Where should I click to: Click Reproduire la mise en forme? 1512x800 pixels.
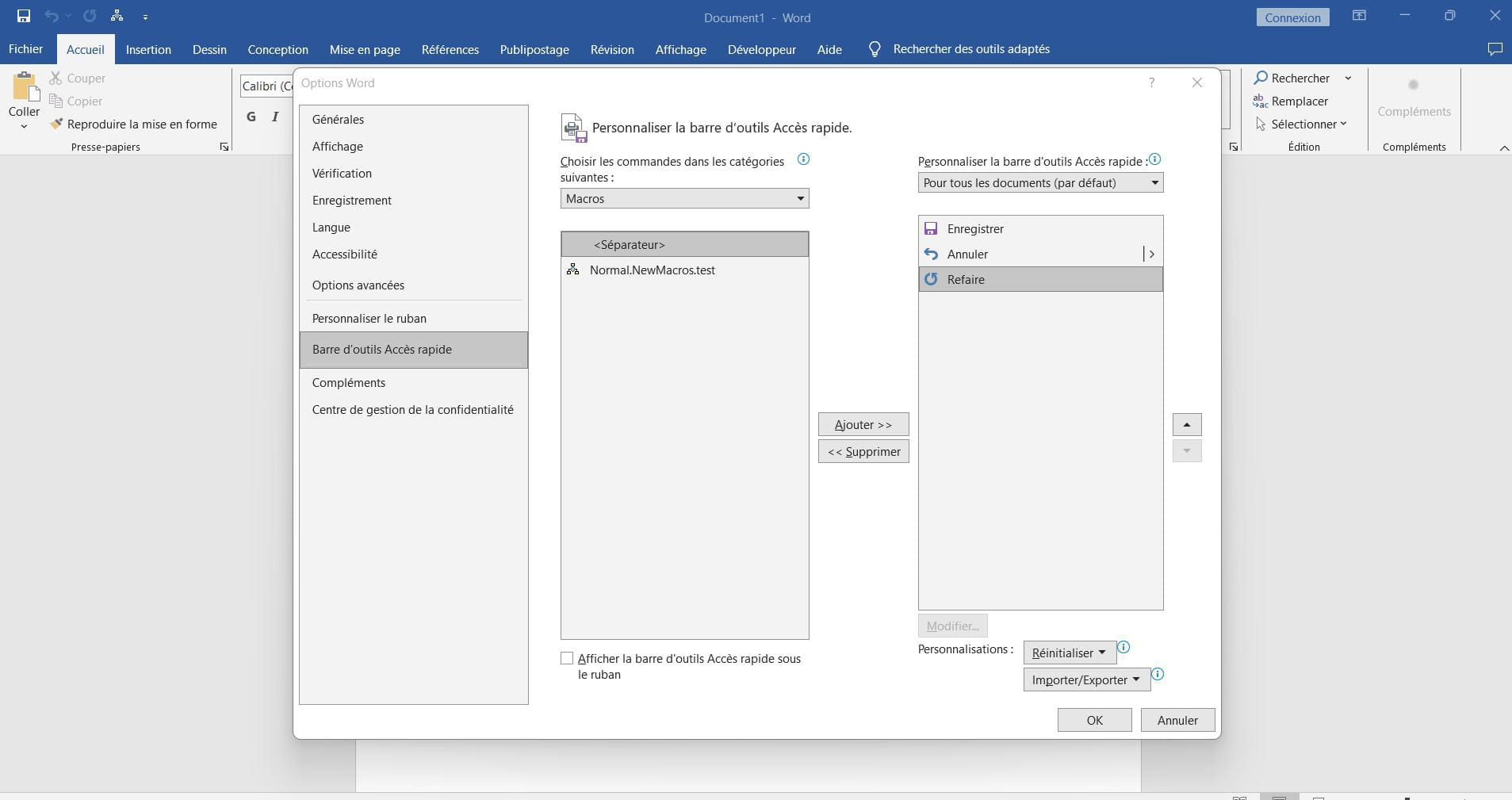[133, 124]
